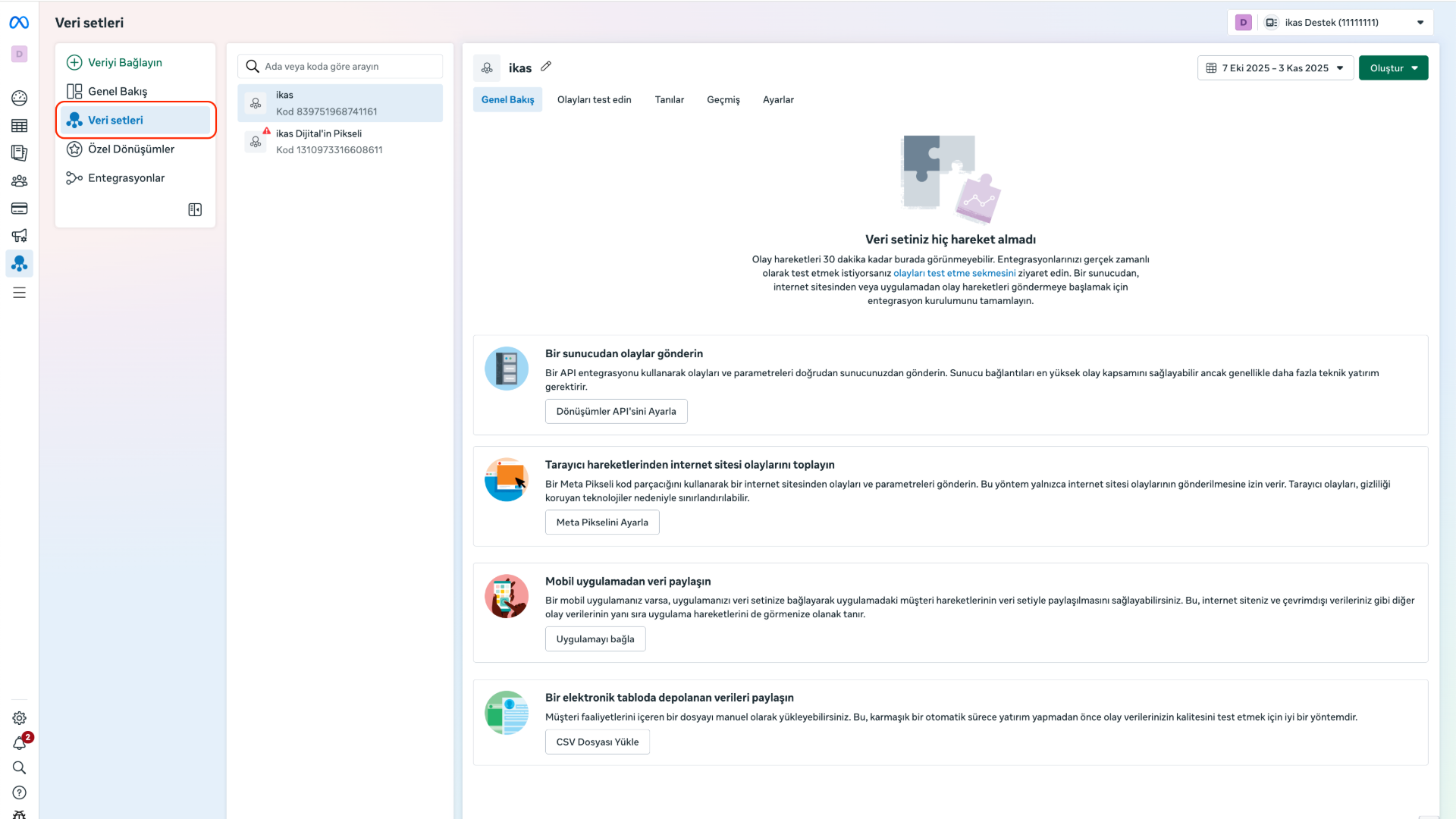Screen dimensions: 1456x819
Task: Click the CSV Dosyası Yükle button
Action: tap(598, 742)
